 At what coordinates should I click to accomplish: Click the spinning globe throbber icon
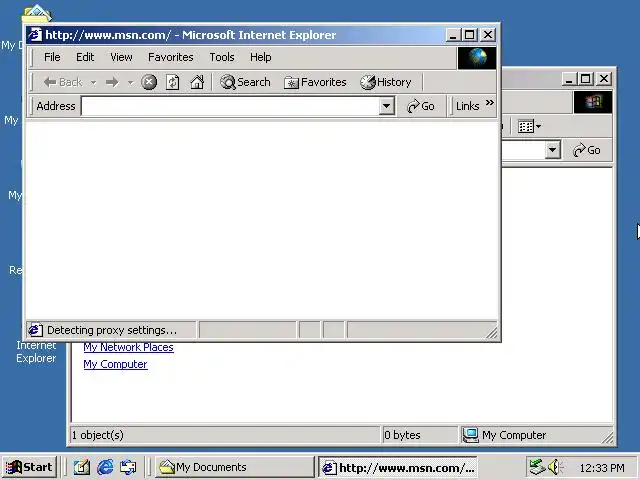tap(477, 58)
